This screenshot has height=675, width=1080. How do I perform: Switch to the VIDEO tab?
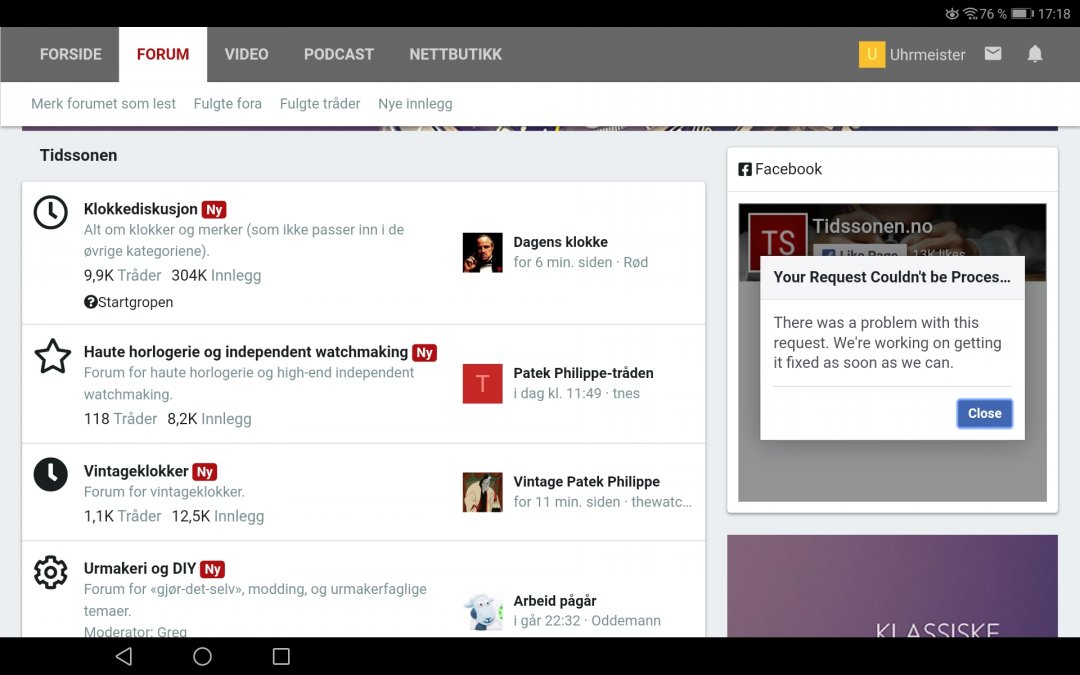(246, 54)
